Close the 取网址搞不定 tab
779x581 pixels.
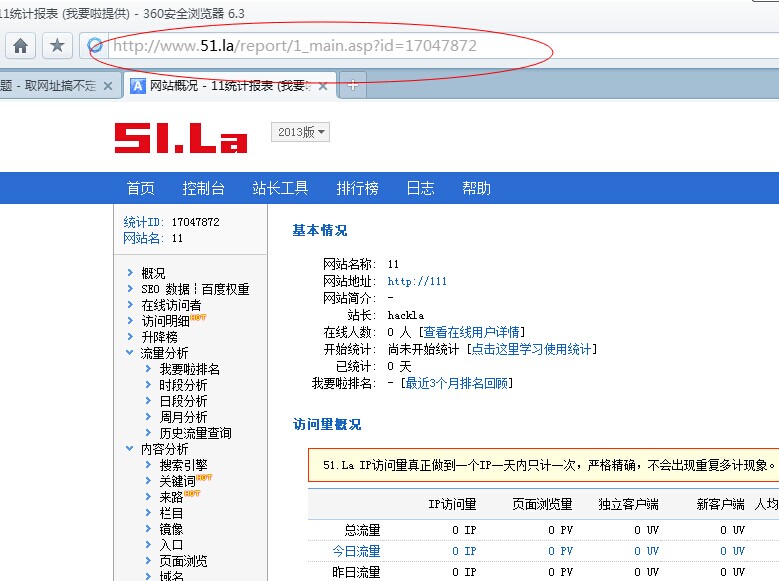point(108,86)
